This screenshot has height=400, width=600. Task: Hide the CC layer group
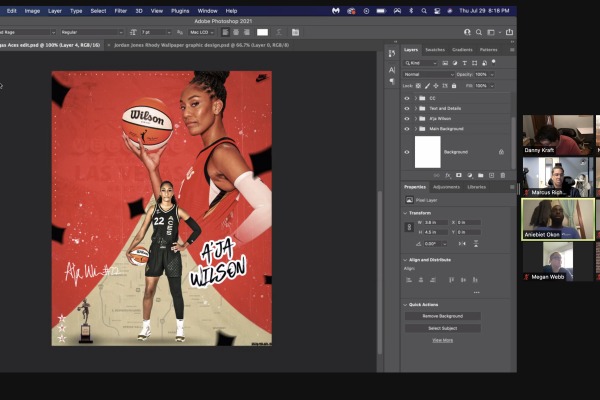pos(407,98)
